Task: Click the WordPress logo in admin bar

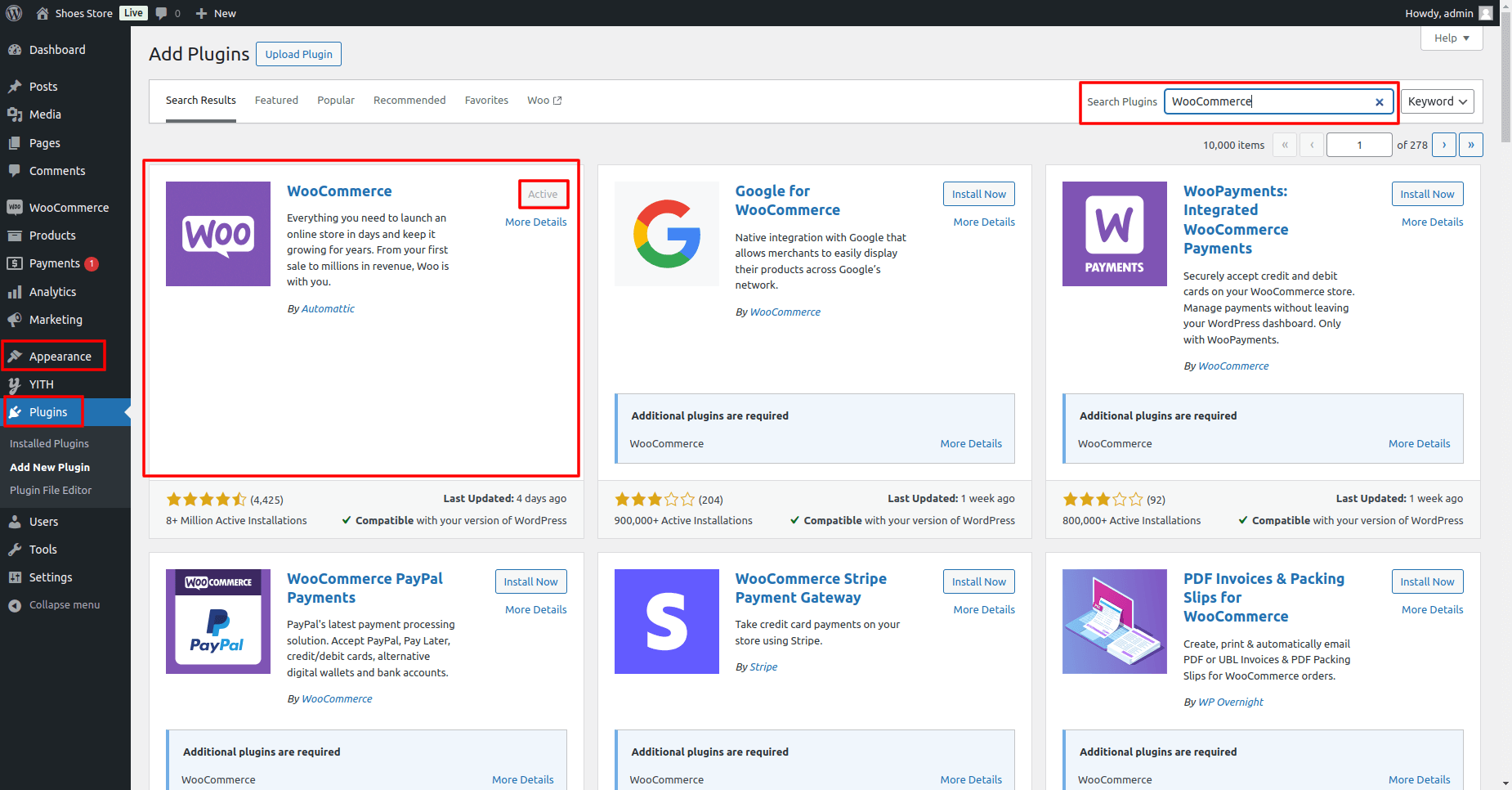Action: click(x=14, y=13)
